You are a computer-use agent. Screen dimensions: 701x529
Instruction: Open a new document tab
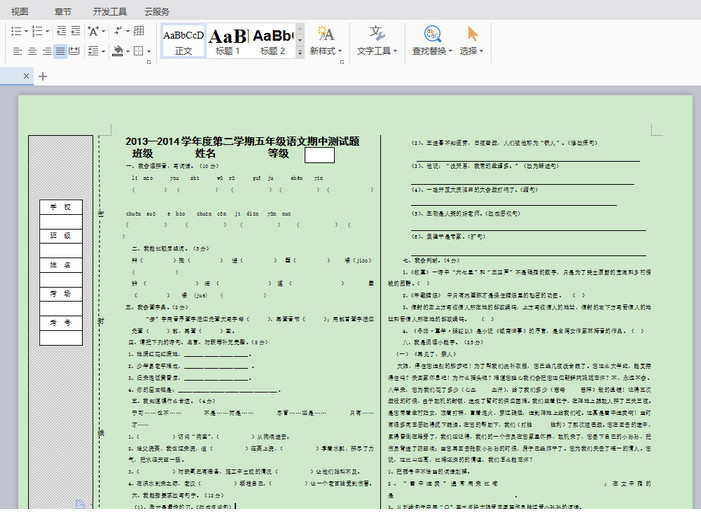pos(42,76)
